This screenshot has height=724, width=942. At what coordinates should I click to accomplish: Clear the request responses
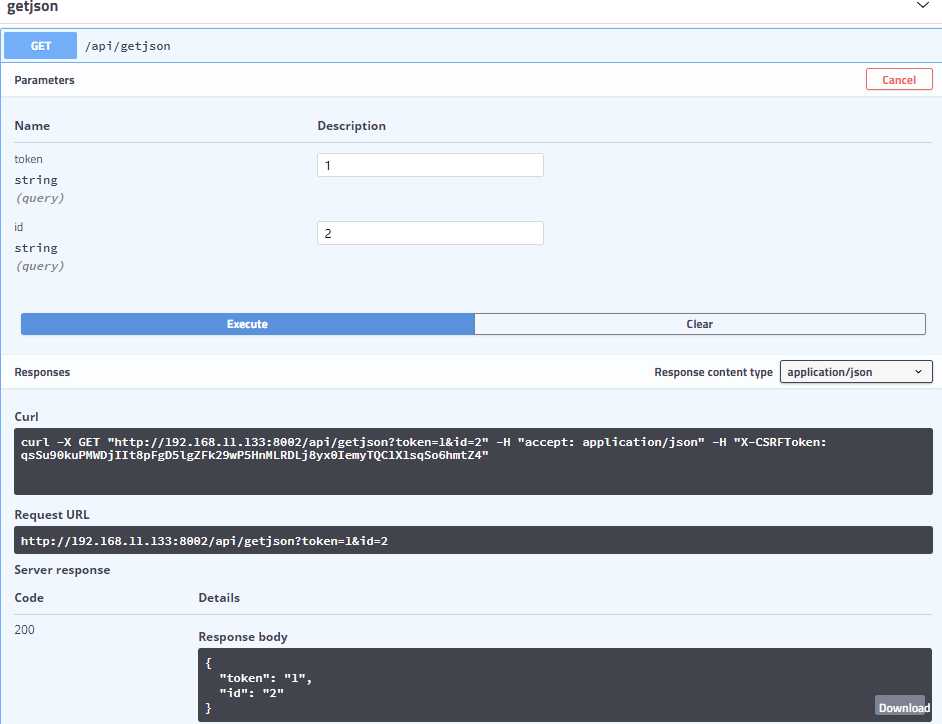click(x=700, y=324)
